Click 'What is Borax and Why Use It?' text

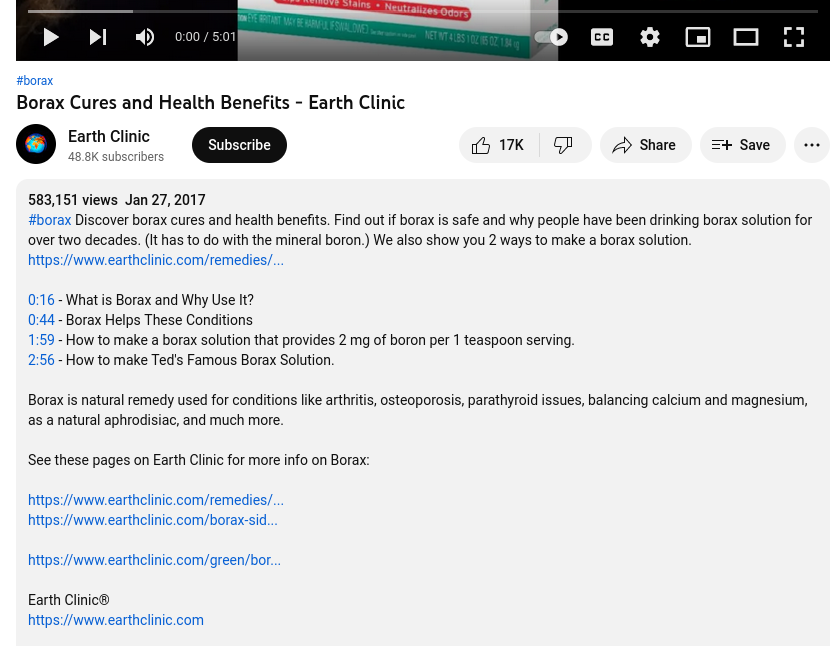(x=160, y=300)
